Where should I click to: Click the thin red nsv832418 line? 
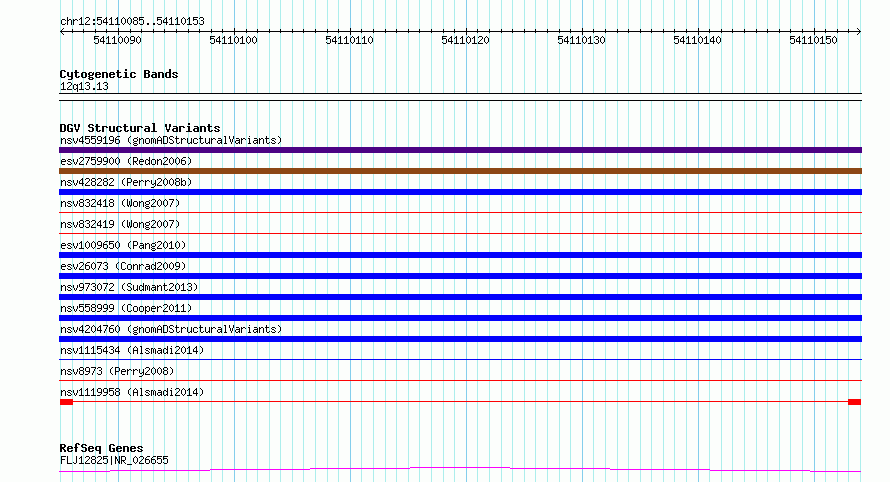[460, 212]
